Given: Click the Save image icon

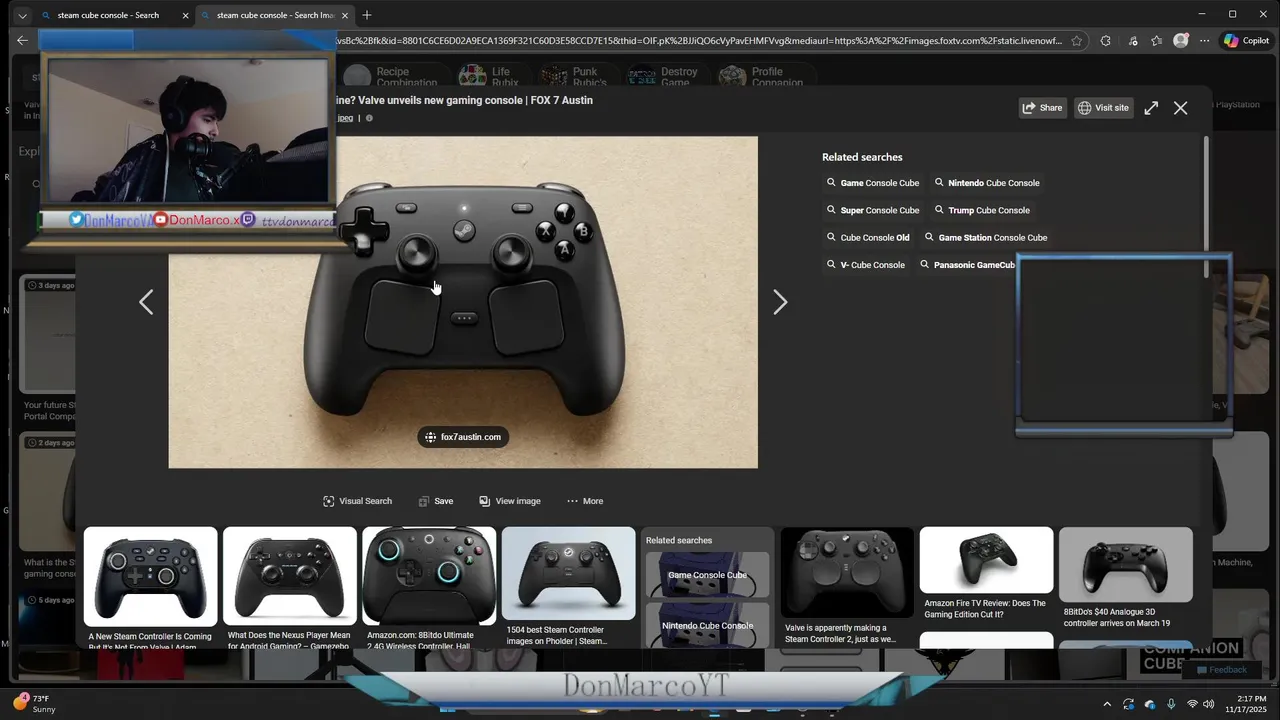Looking at the screenshot, I should coord(424,501).
